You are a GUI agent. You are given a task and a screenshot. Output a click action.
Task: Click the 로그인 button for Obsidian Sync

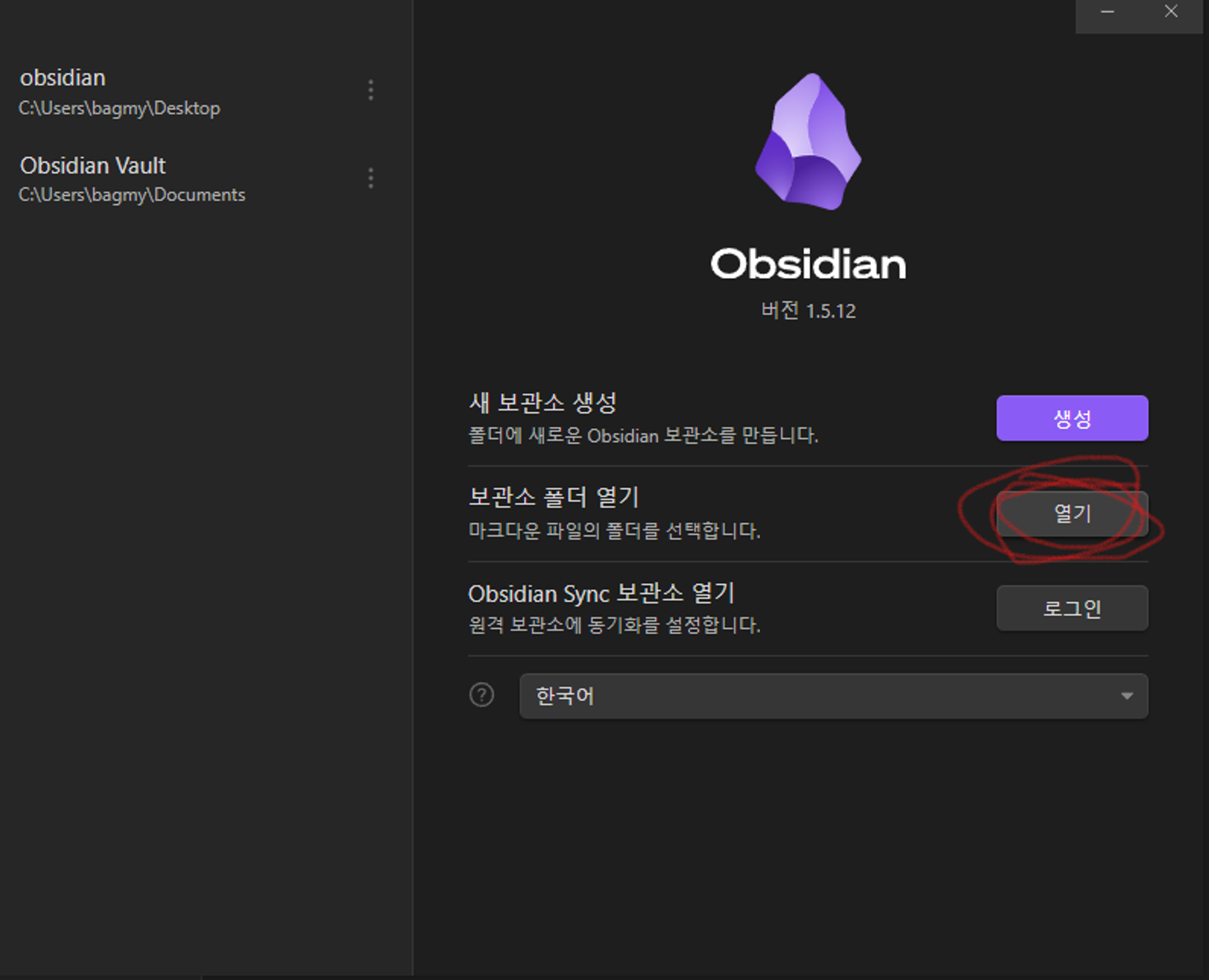1072,608
